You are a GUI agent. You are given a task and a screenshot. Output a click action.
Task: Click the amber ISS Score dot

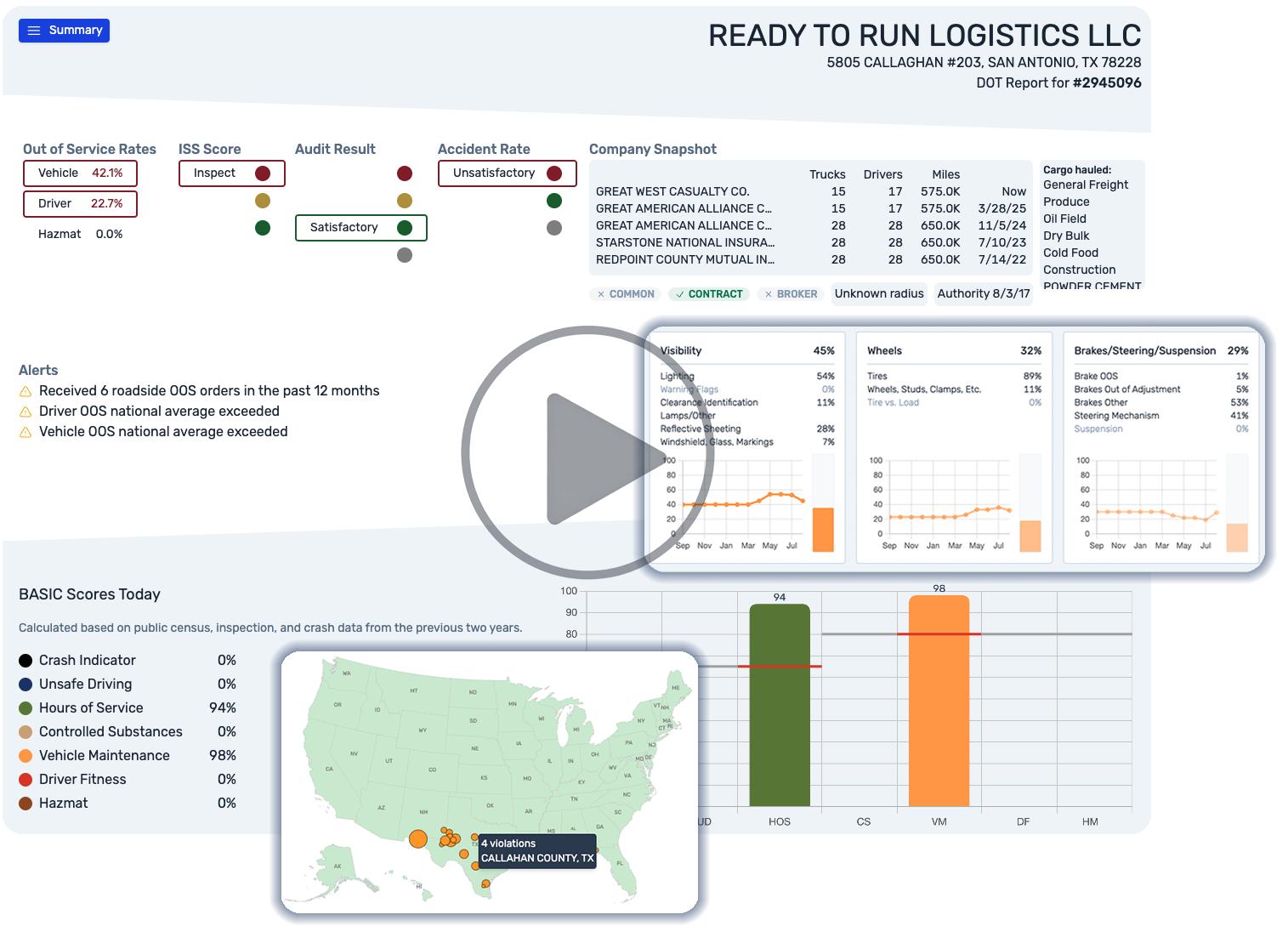pos(263,201)
